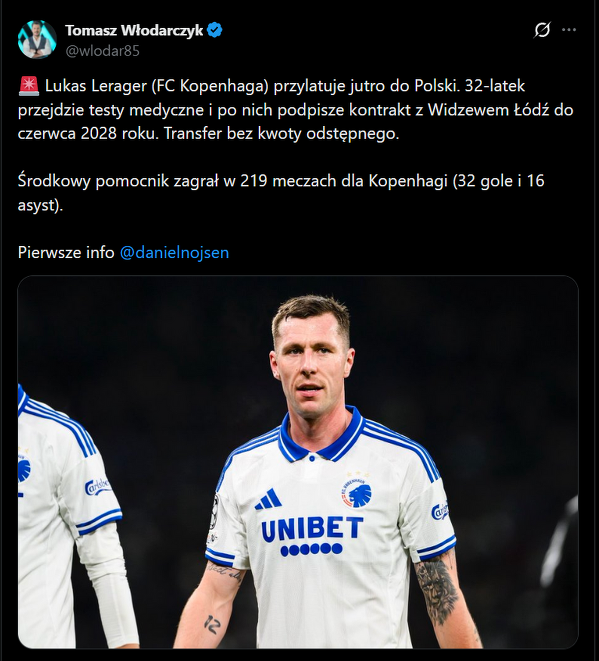Click the 'Pierwsze info' text
This screenshot has width=599, height=661.
66,253
